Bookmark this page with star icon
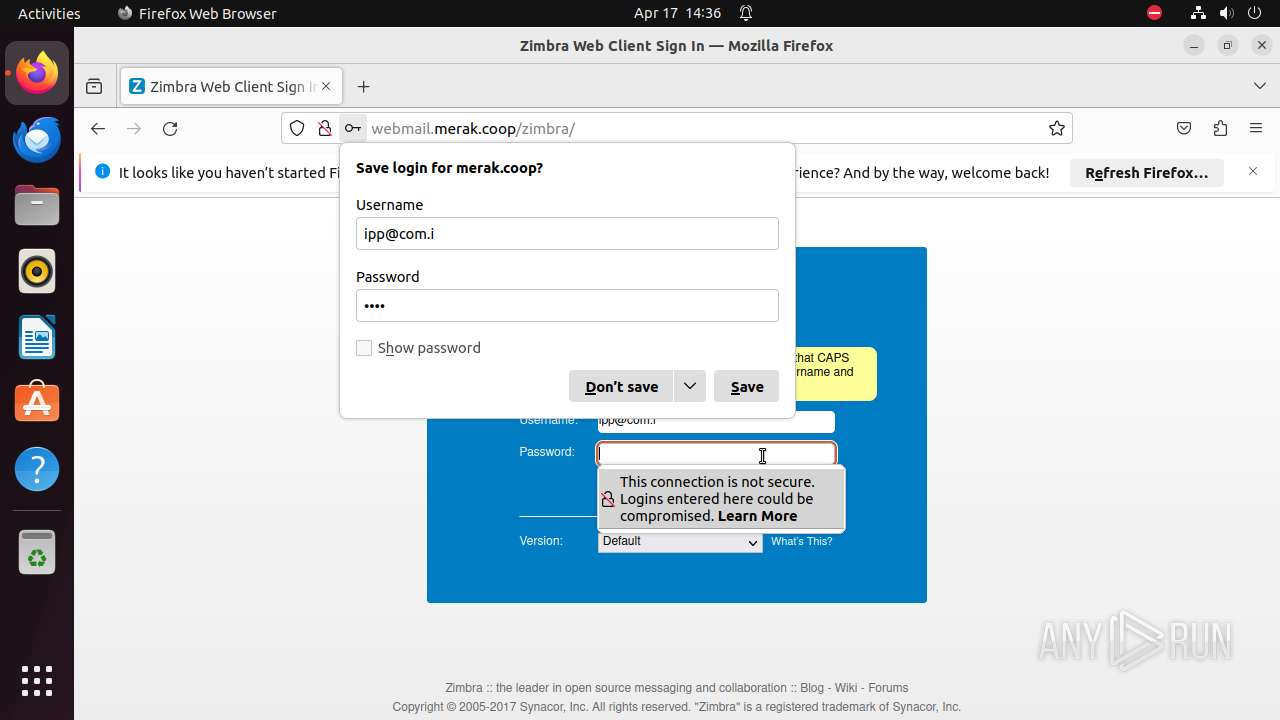The width and height of the screenshot is (1280, 720). coord(1056,128)
